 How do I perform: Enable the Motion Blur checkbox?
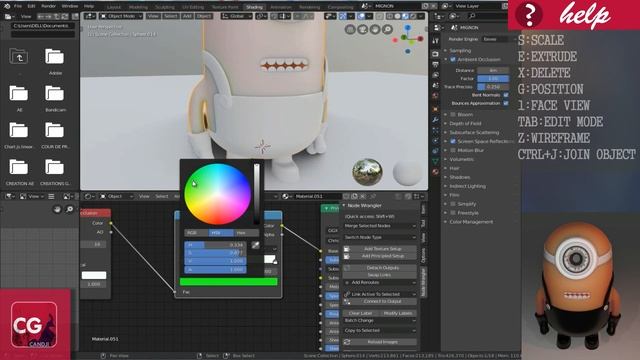(453, 150)
